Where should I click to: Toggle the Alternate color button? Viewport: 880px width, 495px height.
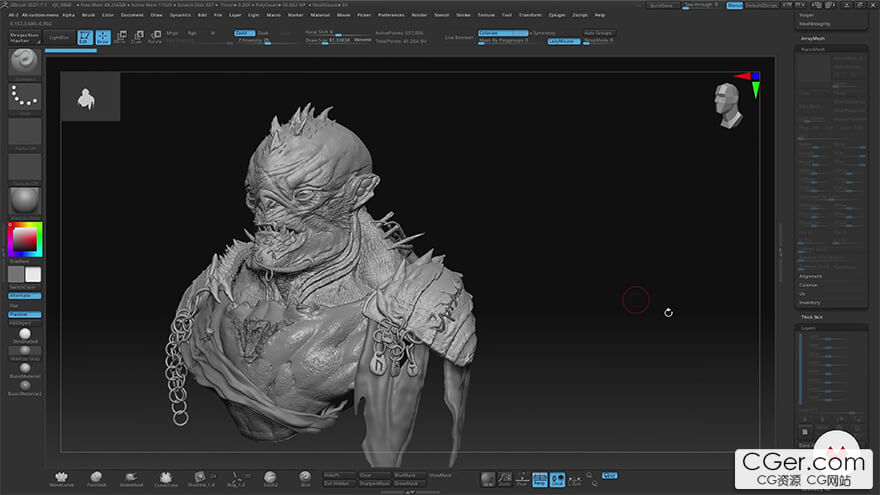click(x=25, y=296)
